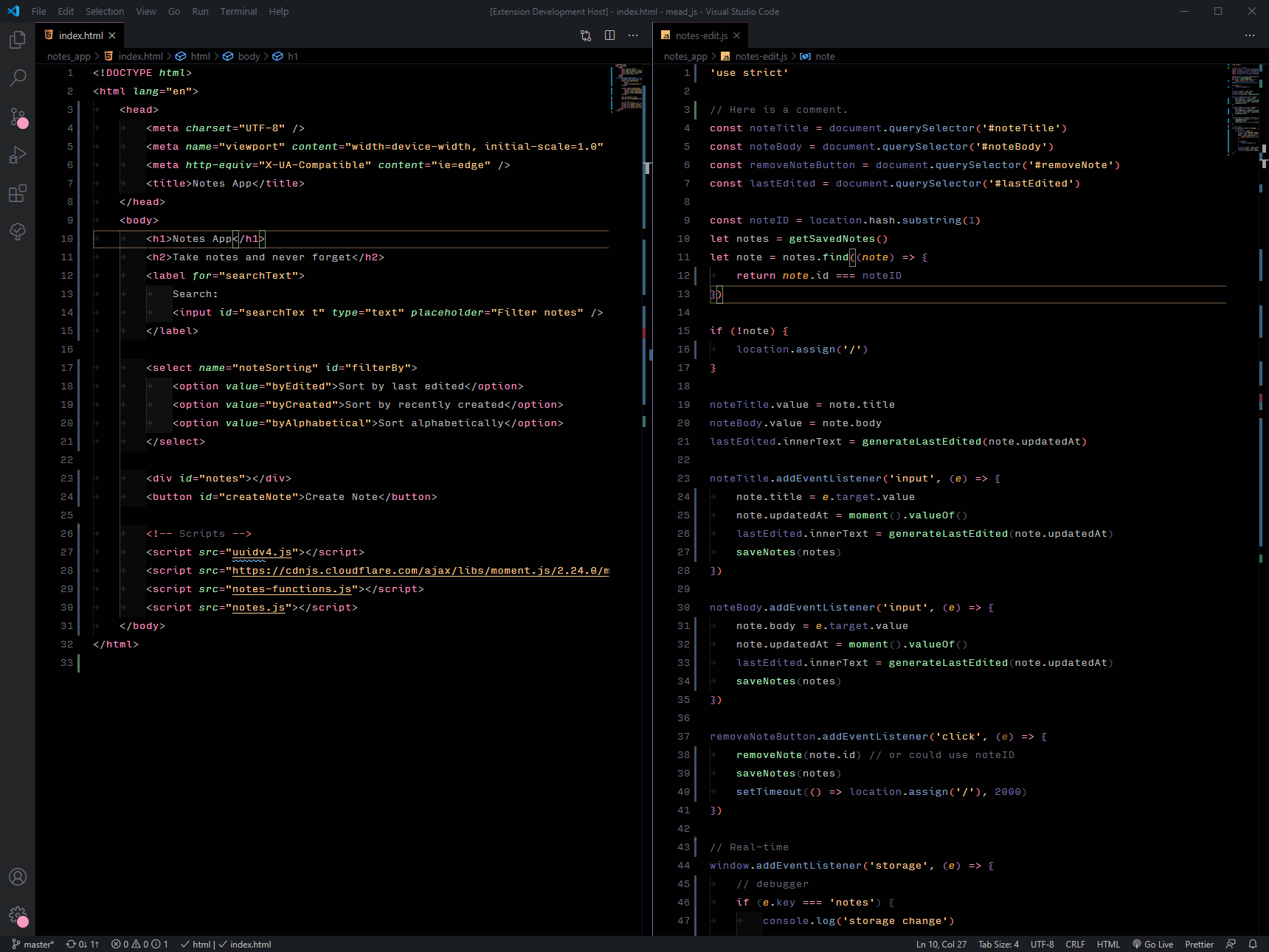This screenshot has height=952, width=1269.
Task: Close the notes-edit.js tab
Action: (x=737, y=35)
